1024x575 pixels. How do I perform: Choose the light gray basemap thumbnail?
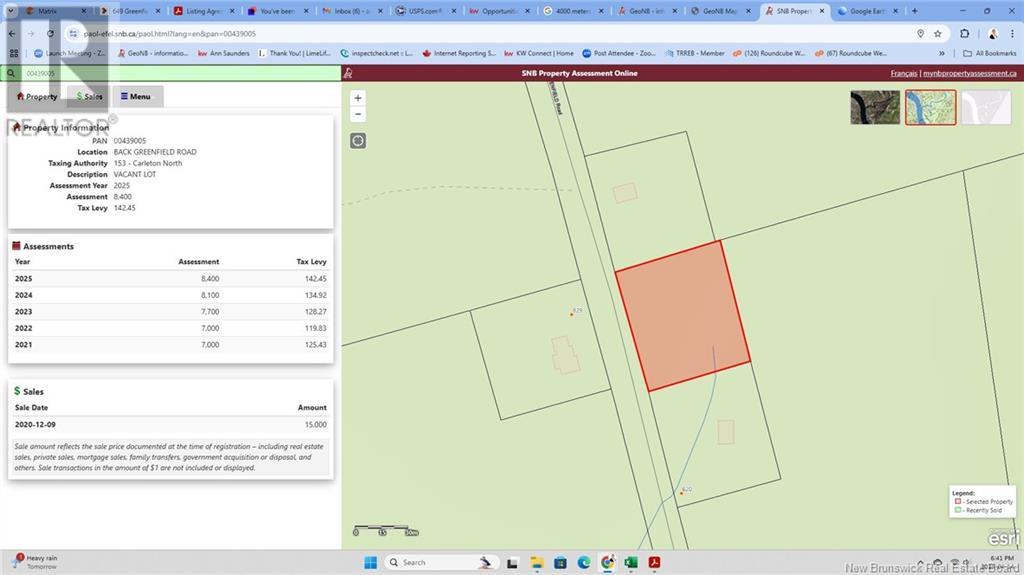coord(985,107)
